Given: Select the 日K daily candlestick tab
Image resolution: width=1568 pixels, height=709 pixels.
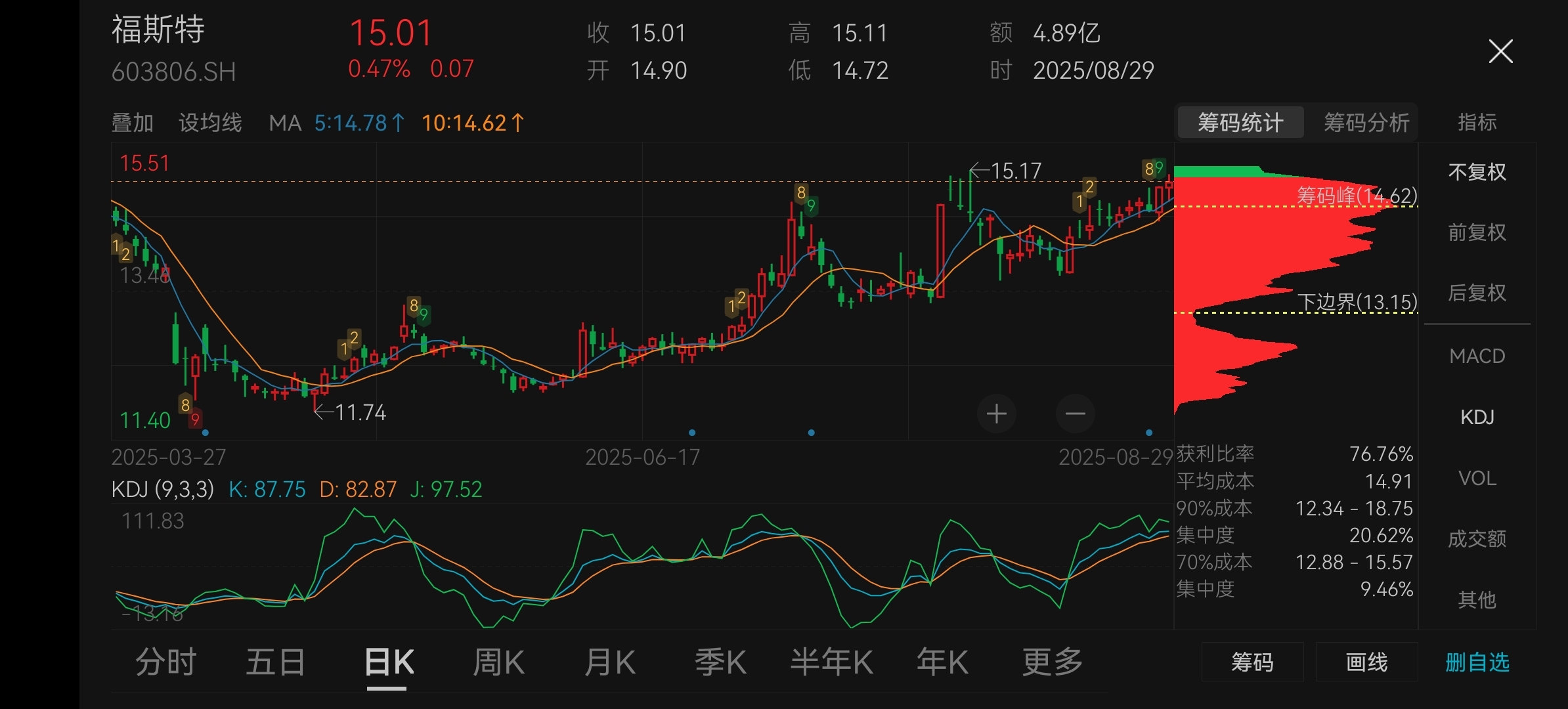Looking at the screenshot, I should [x=389, y=662].
